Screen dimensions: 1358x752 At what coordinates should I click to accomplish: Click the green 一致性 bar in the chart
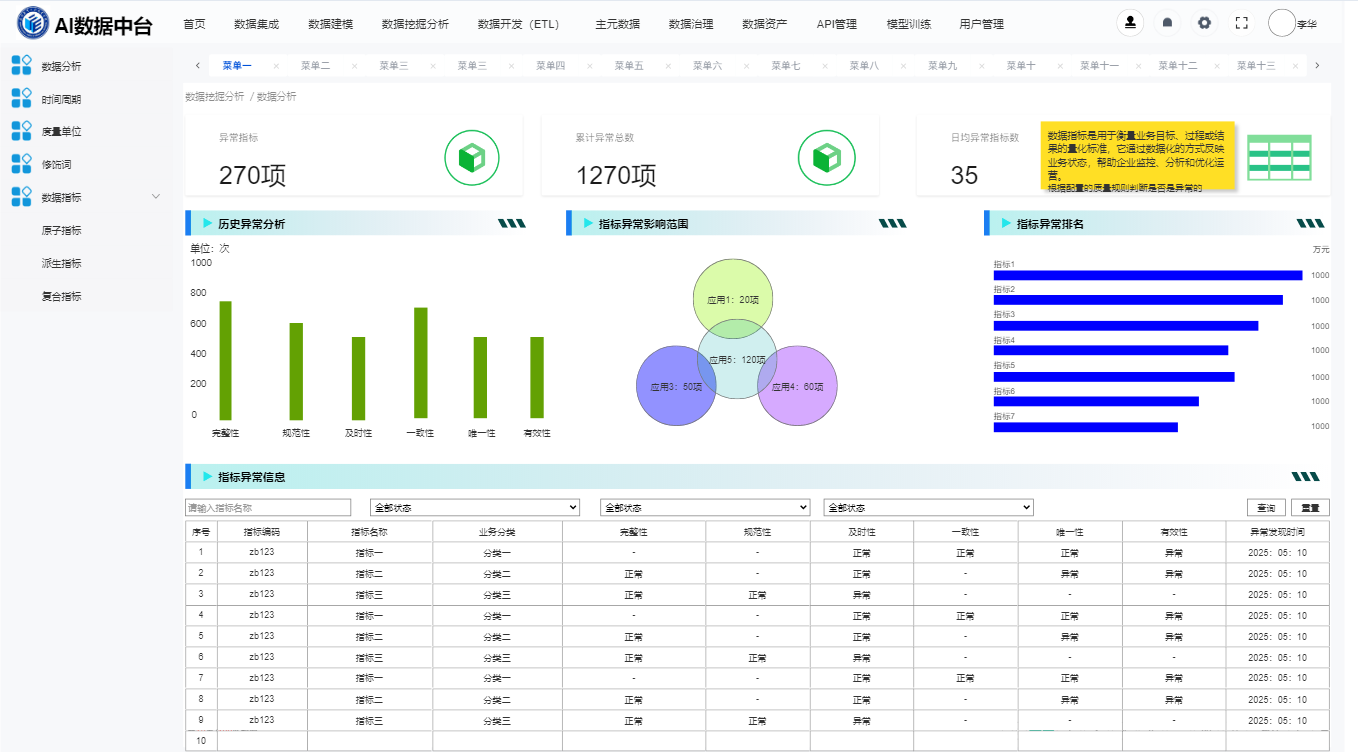click(421, 363)
